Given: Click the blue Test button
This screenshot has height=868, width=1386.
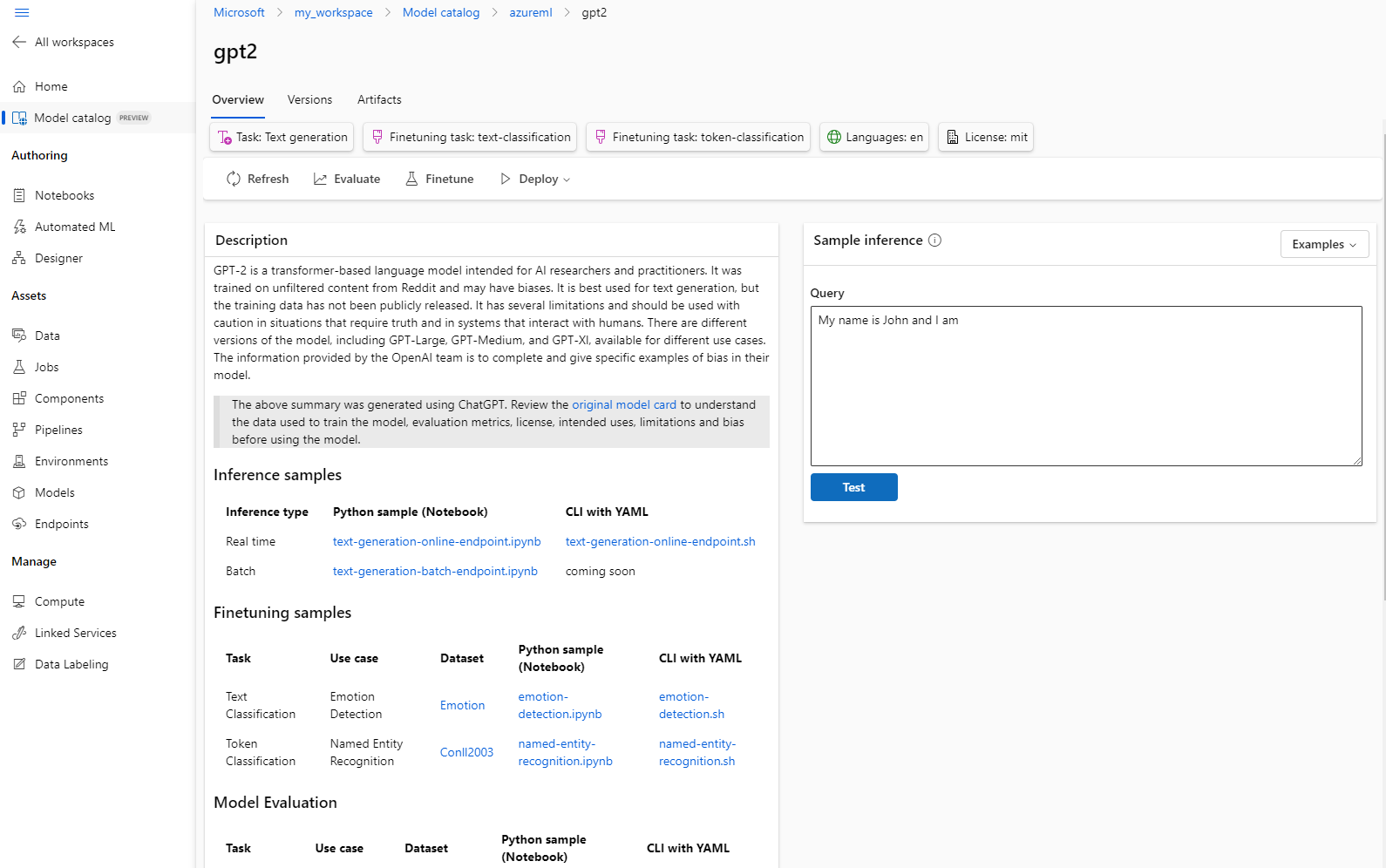Looking at the screenshot, I should pos(853,487).
